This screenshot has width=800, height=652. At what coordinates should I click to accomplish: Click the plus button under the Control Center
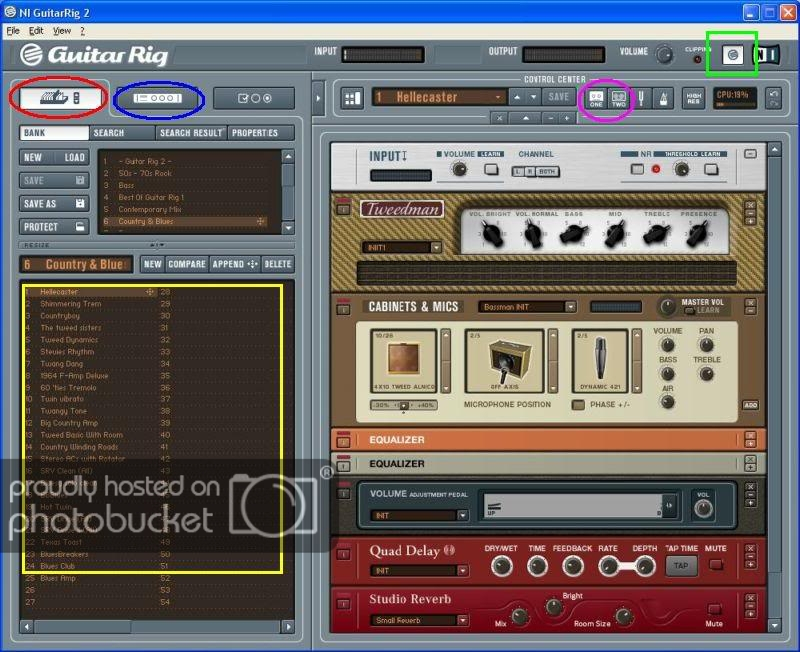pos(566,118)
